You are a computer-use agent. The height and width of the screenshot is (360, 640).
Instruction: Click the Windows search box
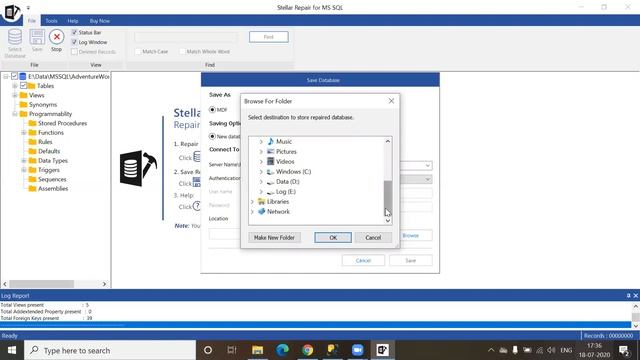pos(110,350)
